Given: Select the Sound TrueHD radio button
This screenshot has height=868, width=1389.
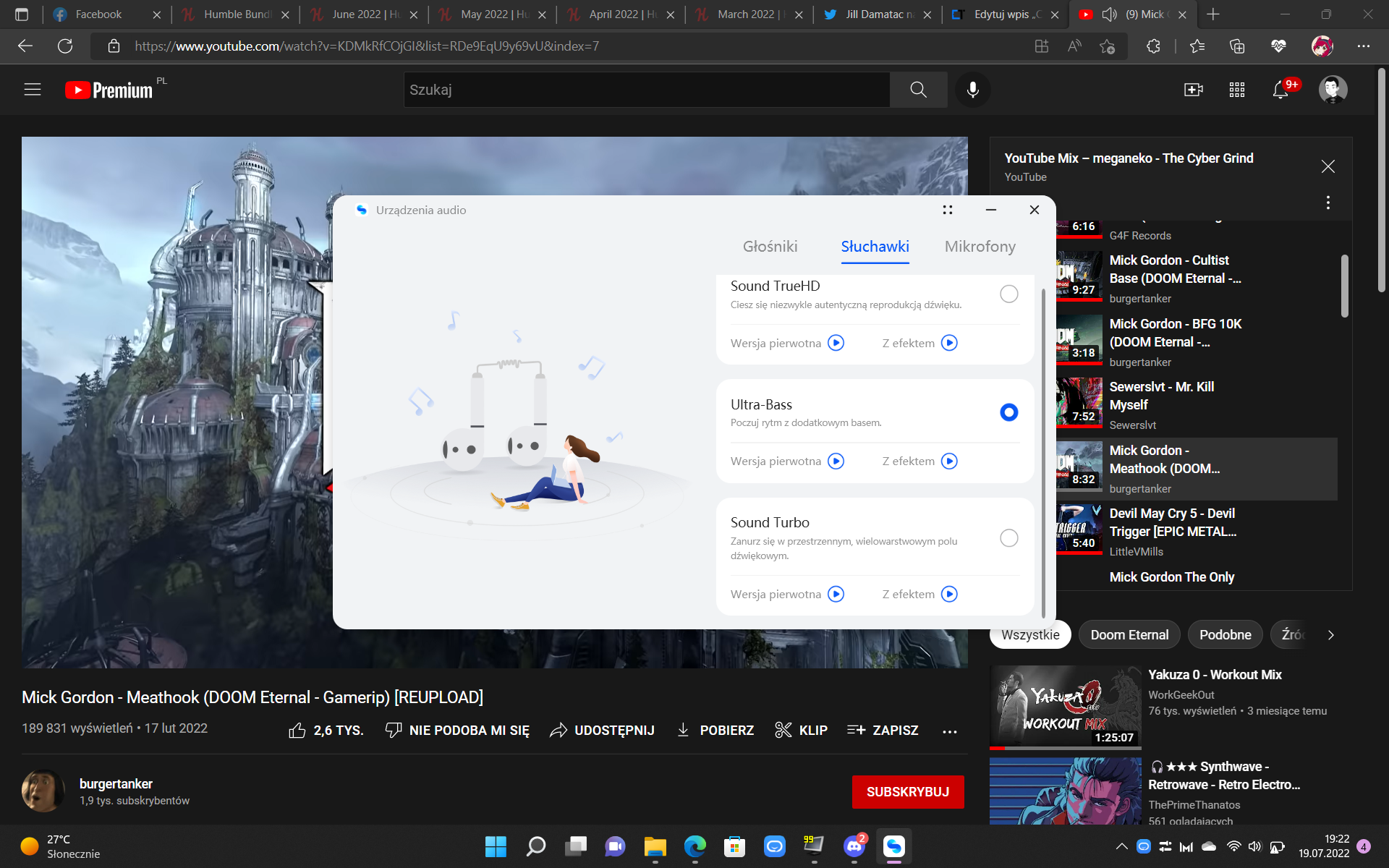Looking at the screenshot, I should 1008,294.
